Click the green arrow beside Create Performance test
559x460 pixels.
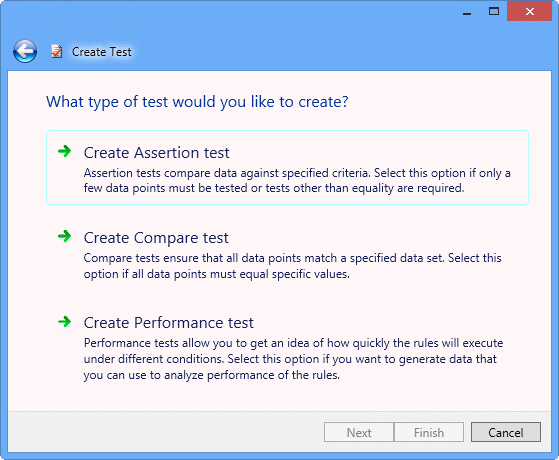[x=65, y=322]
